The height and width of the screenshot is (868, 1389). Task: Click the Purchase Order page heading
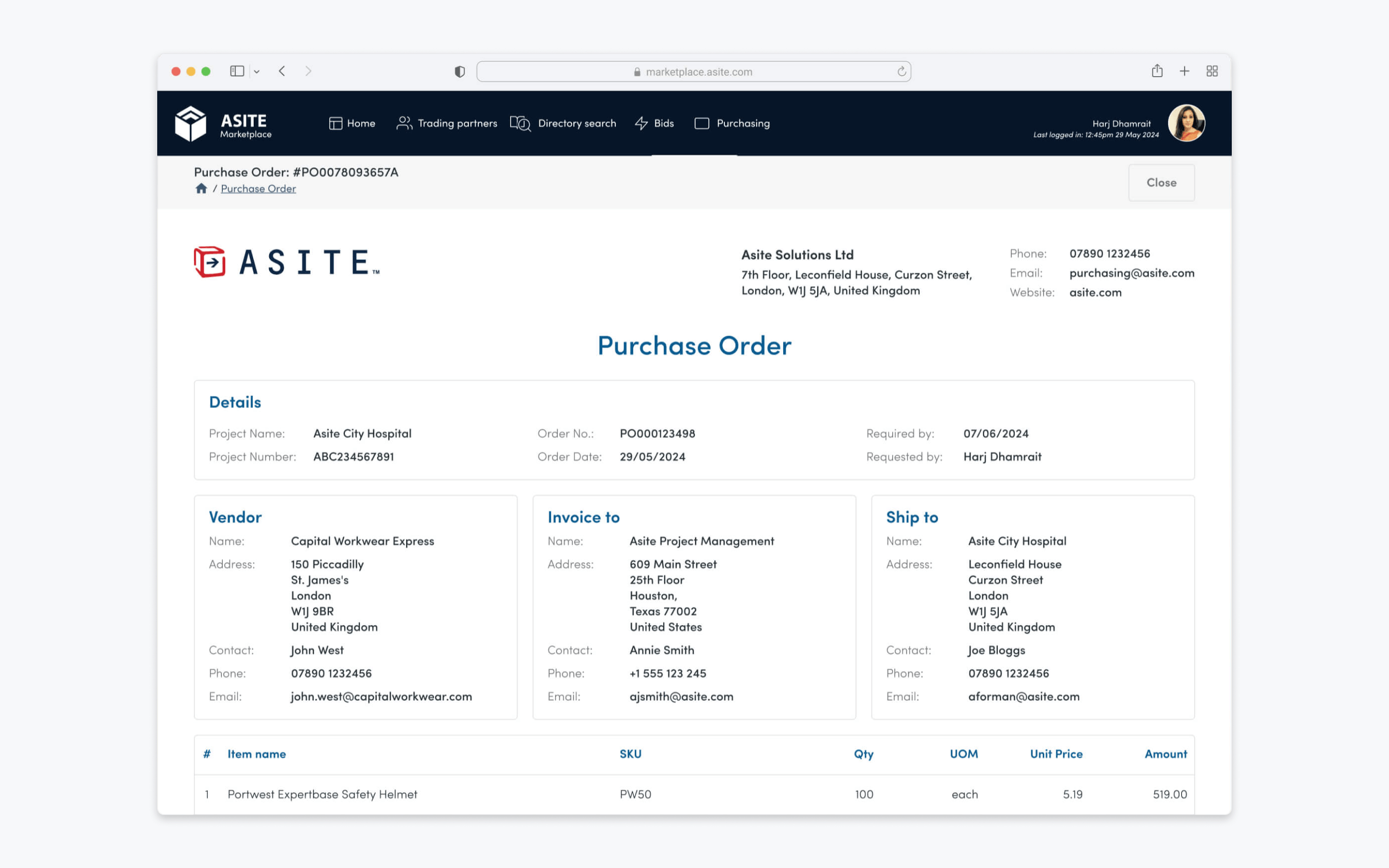pos(694,346)
